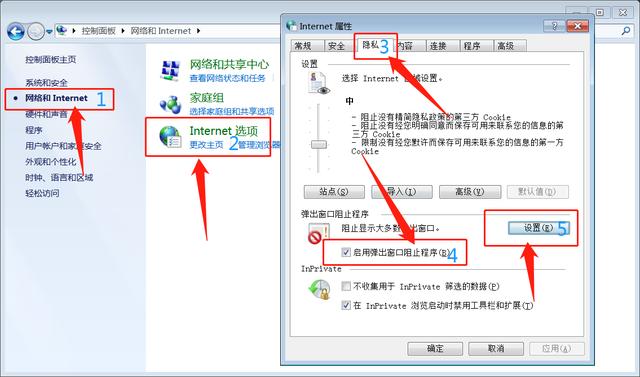The image size is (640, 377).
Task: Click the Back navigation arrow button
Action: point(16,31)
